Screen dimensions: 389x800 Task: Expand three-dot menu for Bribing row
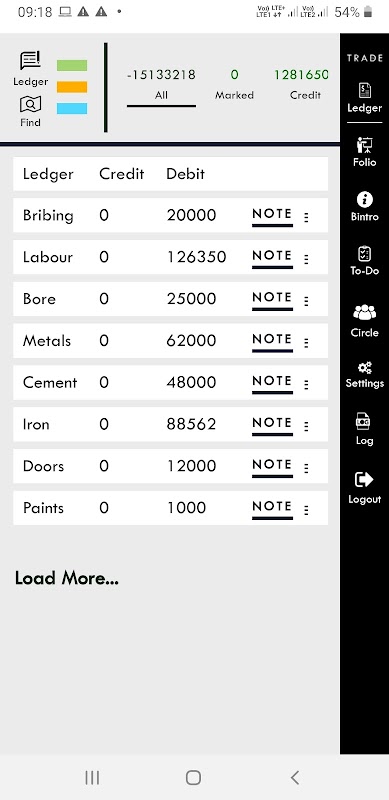(306, 217)
